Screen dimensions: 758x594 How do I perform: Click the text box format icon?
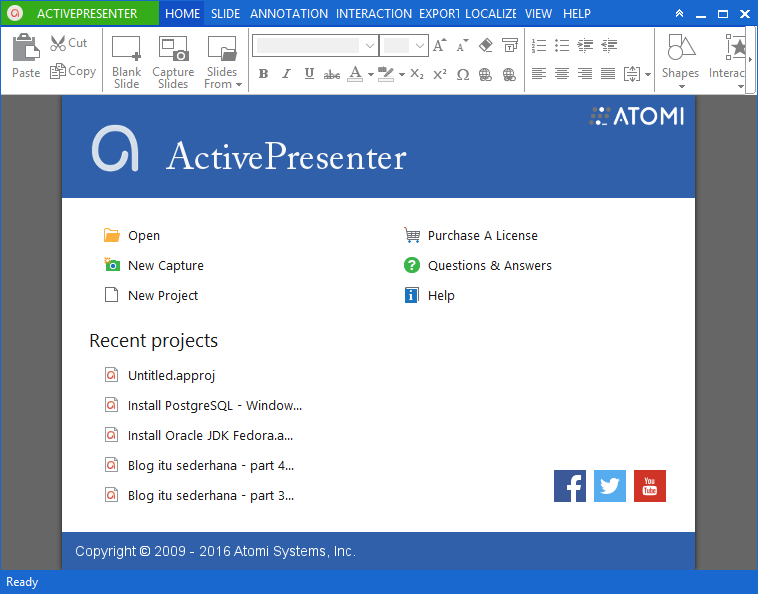click(x=510, y=45)
